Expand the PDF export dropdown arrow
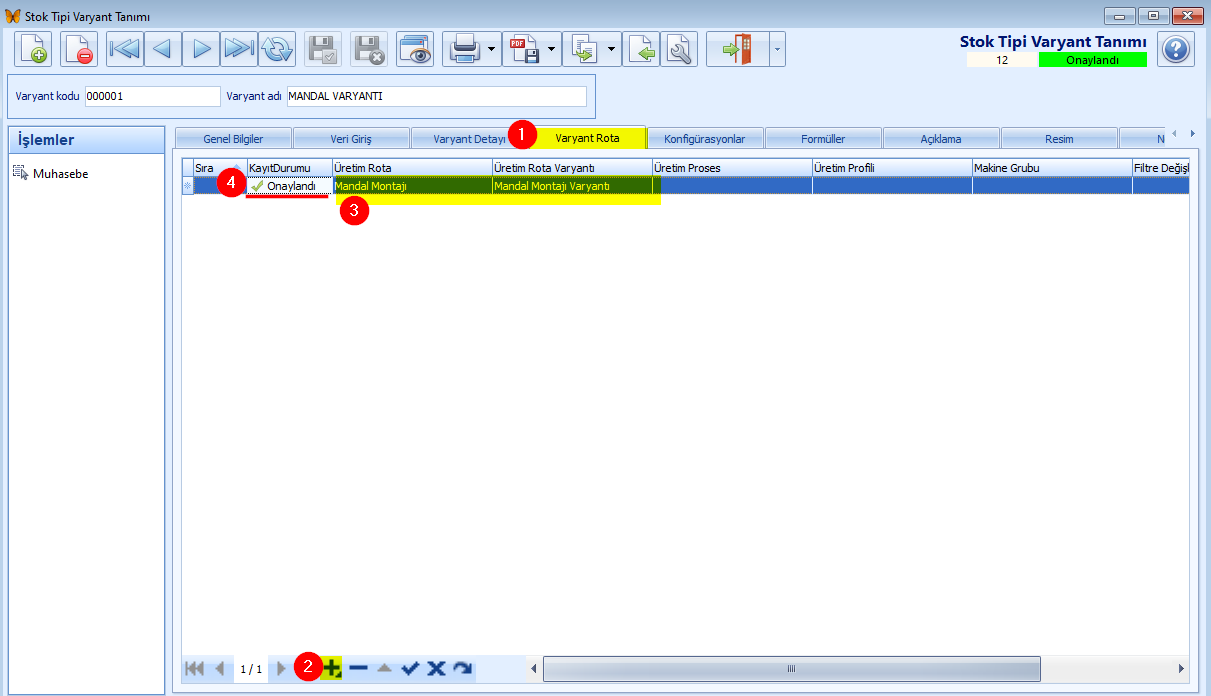 click(552, 49)
